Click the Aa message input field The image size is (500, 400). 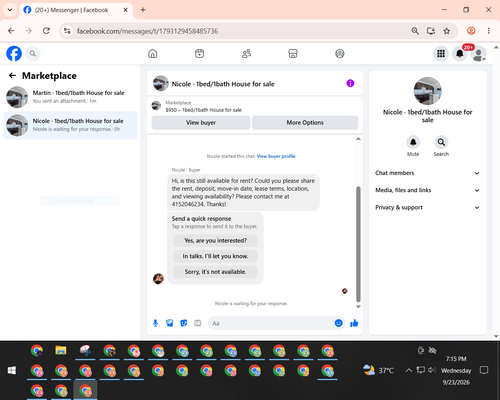pos(272,323)
